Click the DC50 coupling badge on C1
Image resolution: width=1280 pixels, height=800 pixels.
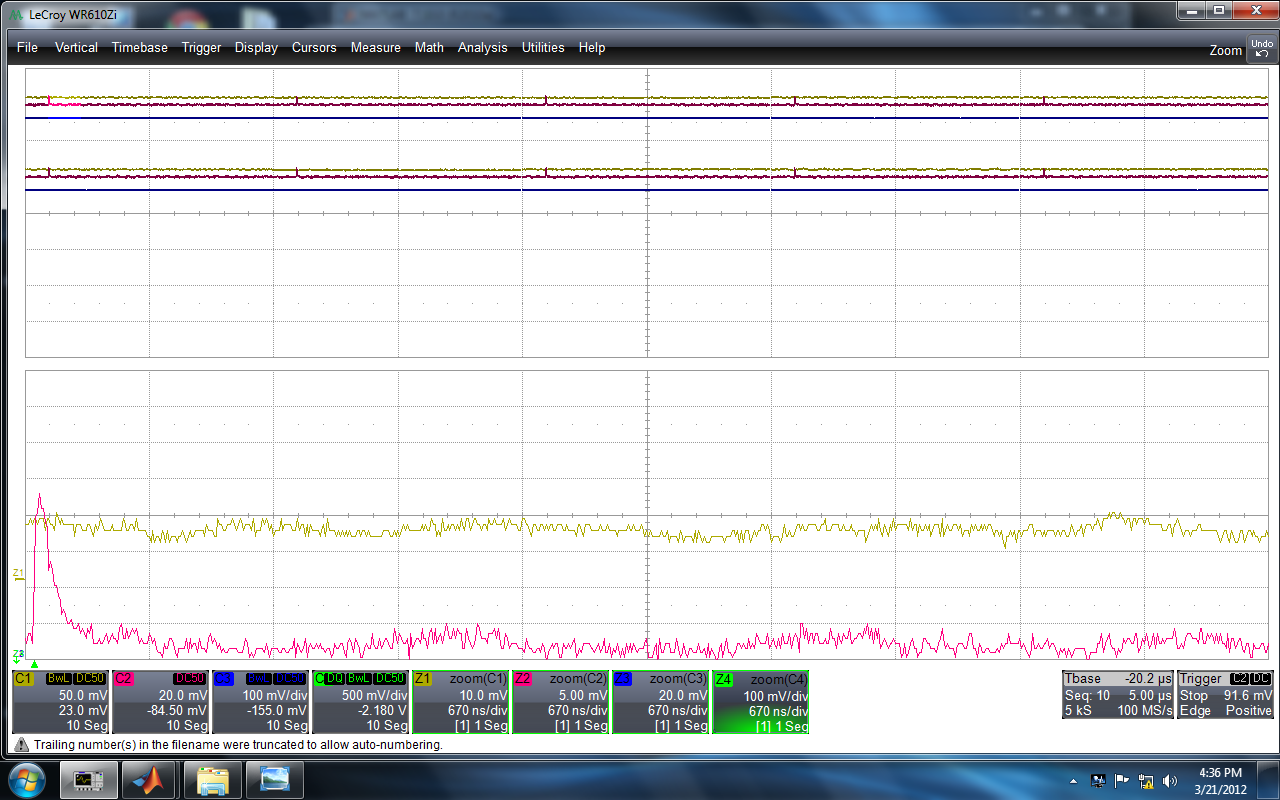91,678
